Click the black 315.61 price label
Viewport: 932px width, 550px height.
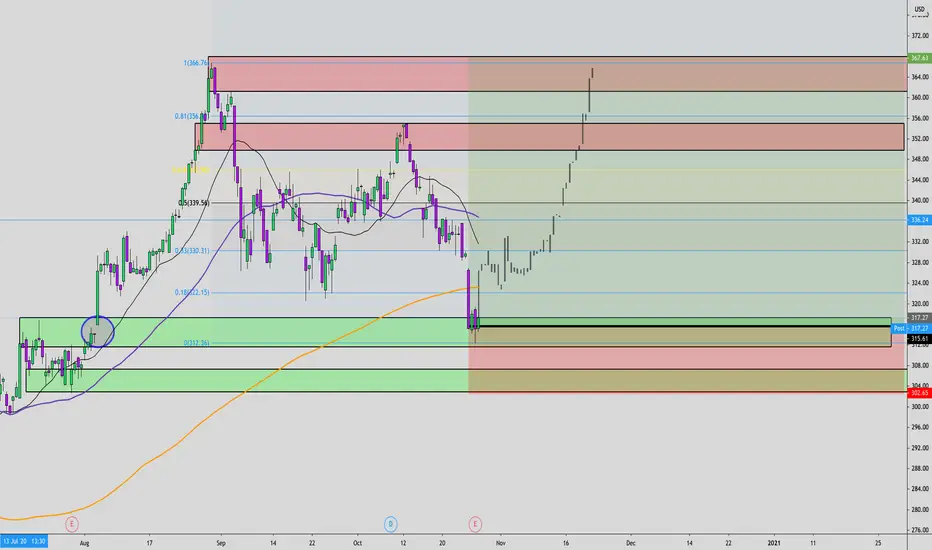point(920,338)
